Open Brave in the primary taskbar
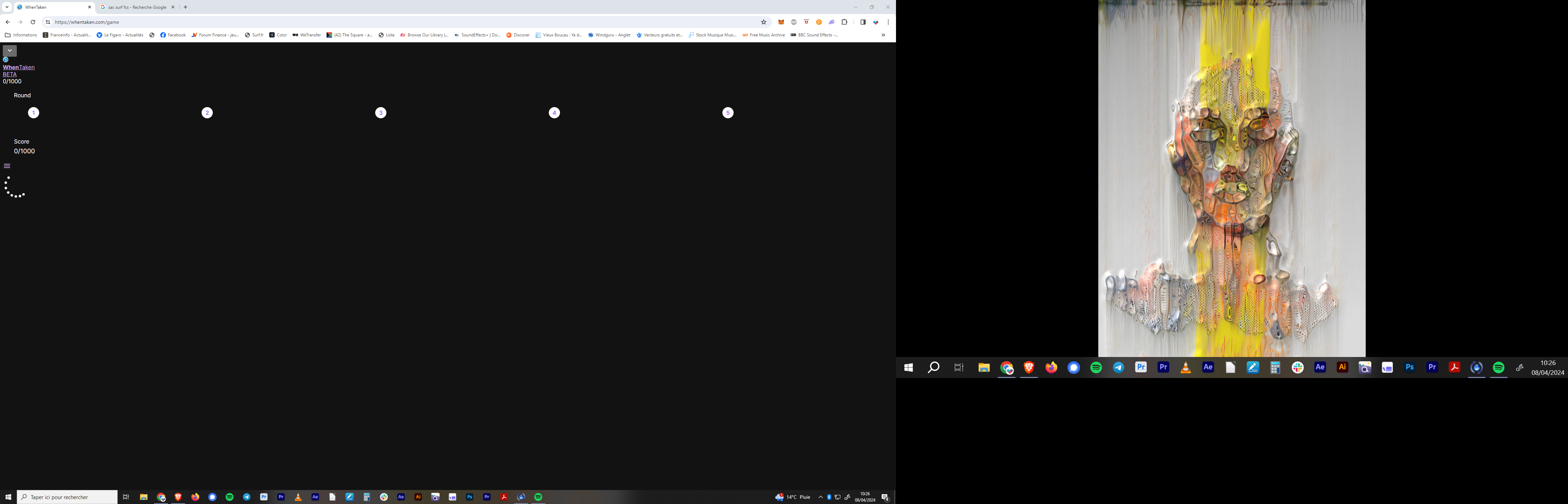Viewport: 1568px width, 504px height. tap(178, 497)
